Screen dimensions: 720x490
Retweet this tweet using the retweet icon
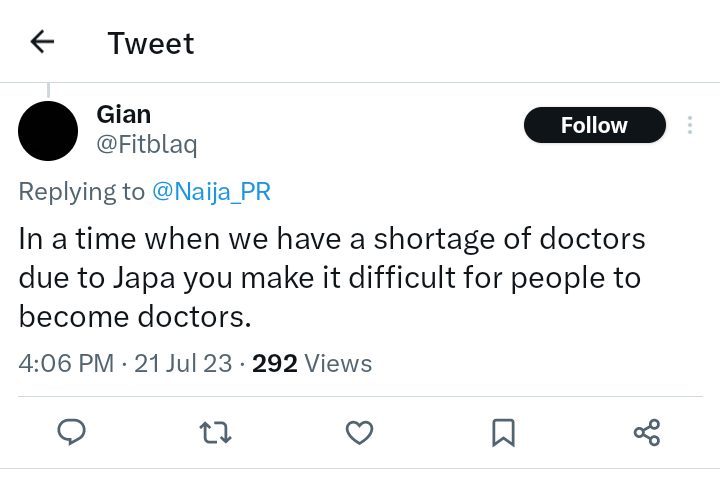(x=214, y=432)
